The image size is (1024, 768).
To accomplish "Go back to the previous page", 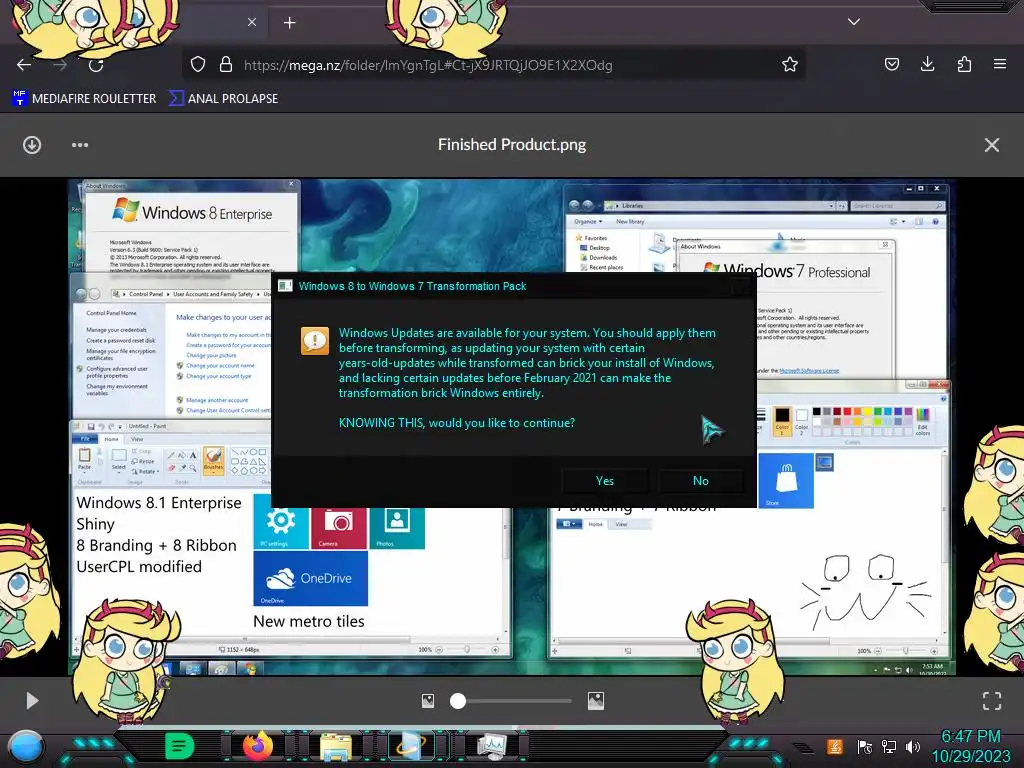I will coord(24,65).
